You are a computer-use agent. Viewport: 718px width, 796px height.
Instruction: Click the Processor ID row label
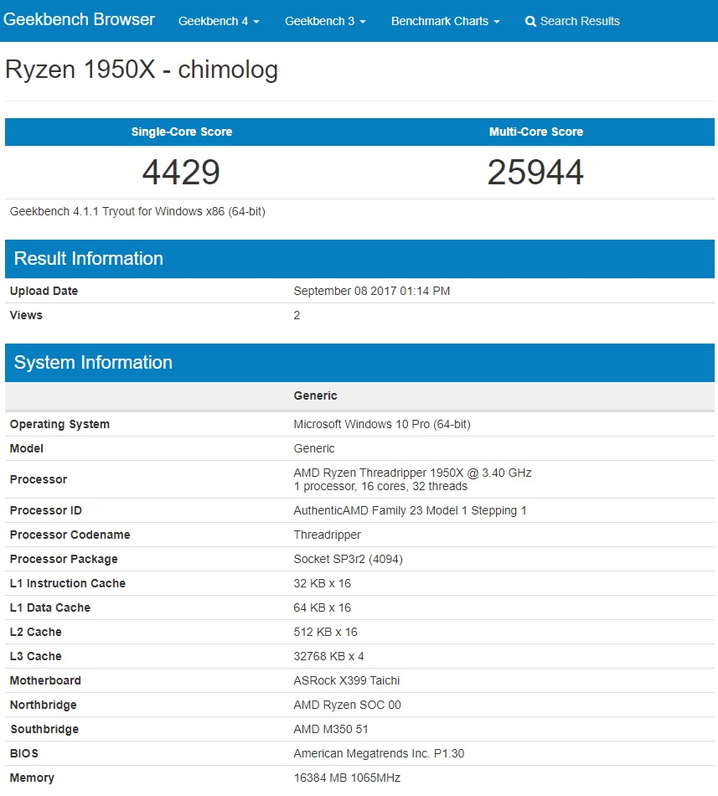46,511
